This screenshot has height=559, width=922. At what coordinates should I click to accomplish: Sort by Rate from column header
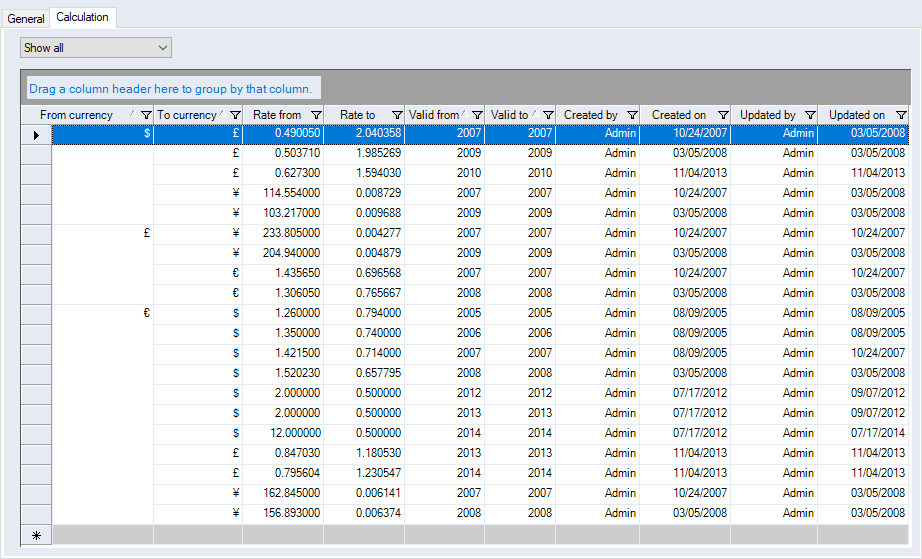pos(277,115)
